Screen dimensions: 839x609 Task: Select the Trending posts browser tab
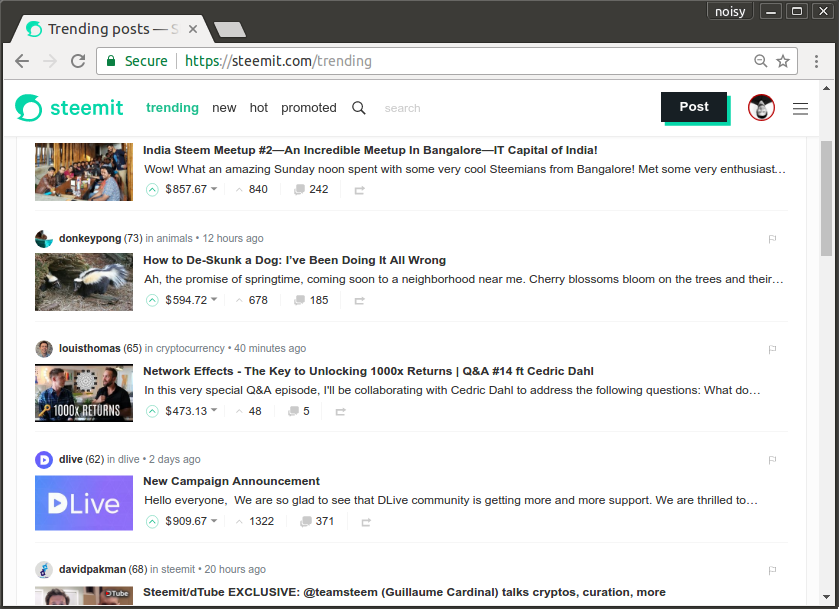(110, 29)
